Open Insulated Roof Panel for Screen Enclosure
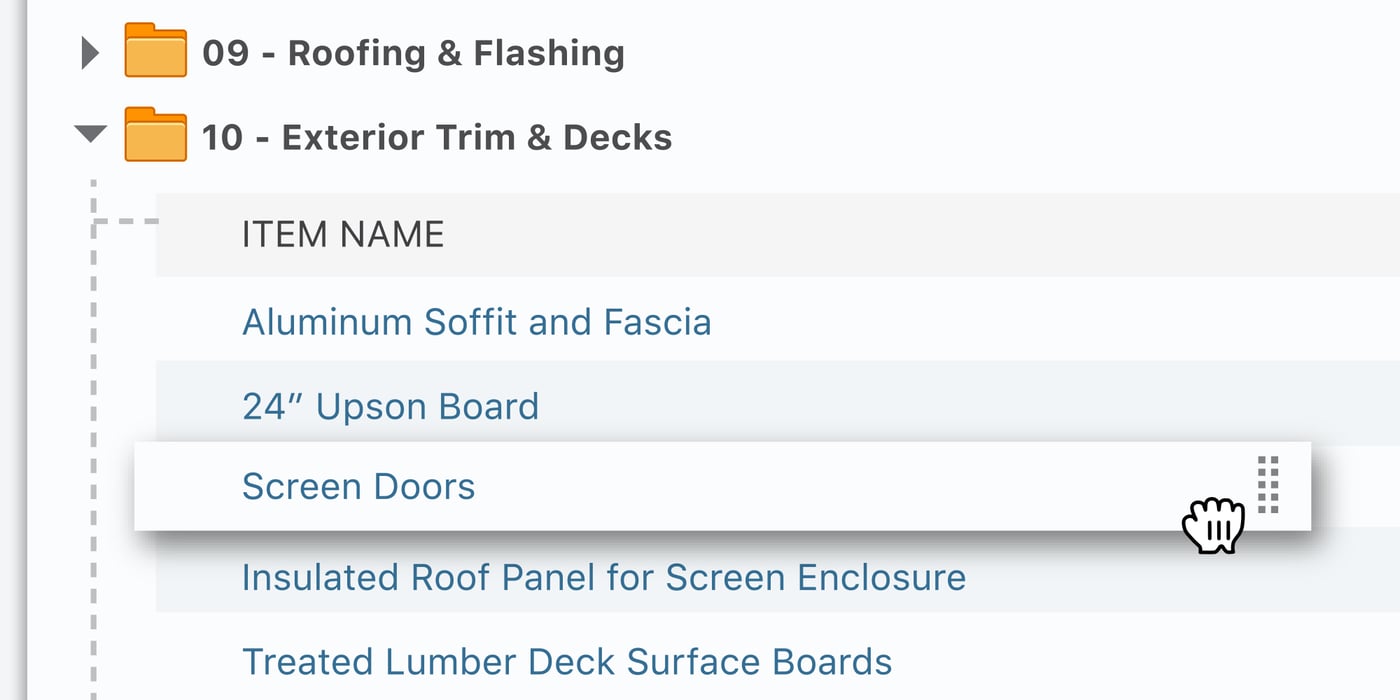Viewport: 1400px width, 700px height. [x=603, y=577]
